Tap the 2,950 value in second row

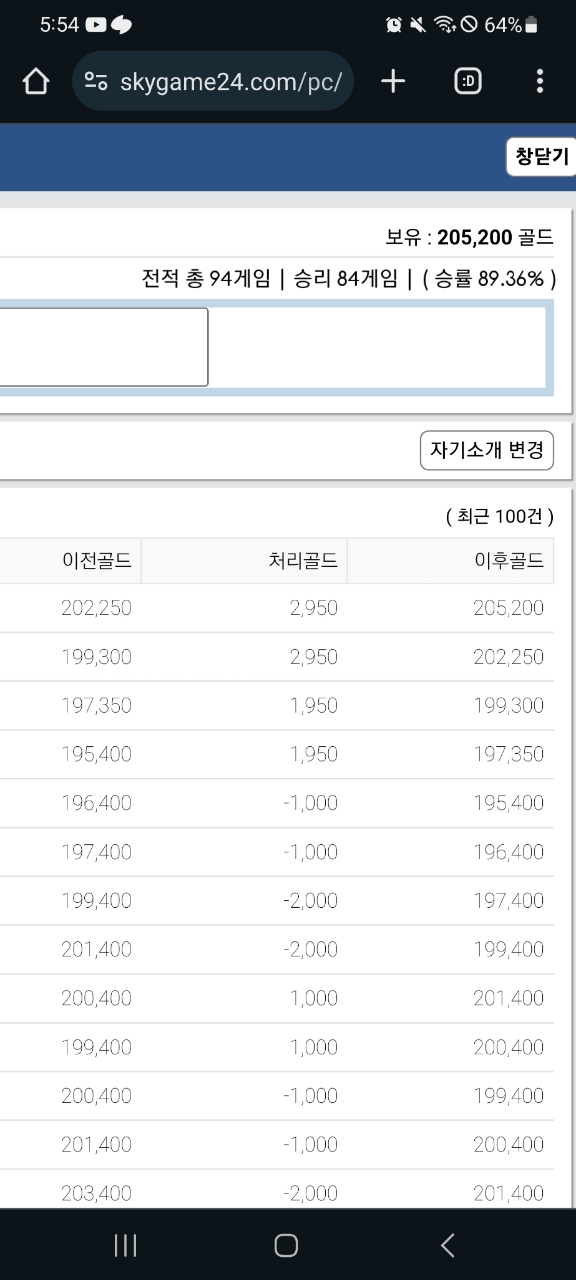point(313,657)
